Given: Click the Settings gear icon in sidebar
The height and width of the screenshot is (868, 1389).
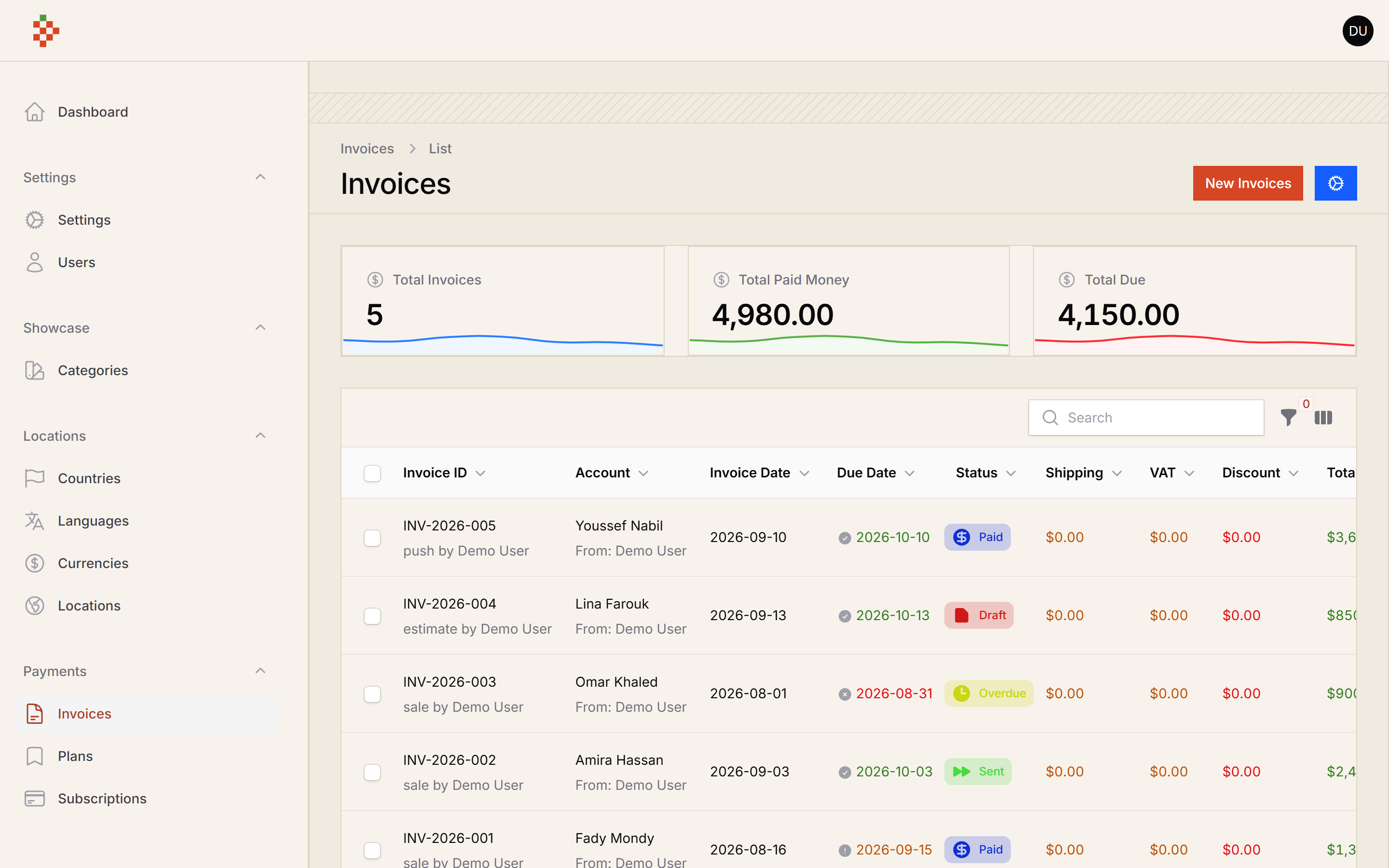Looking at the screenshot, I should pyautogui.click(x=34, y=220).
